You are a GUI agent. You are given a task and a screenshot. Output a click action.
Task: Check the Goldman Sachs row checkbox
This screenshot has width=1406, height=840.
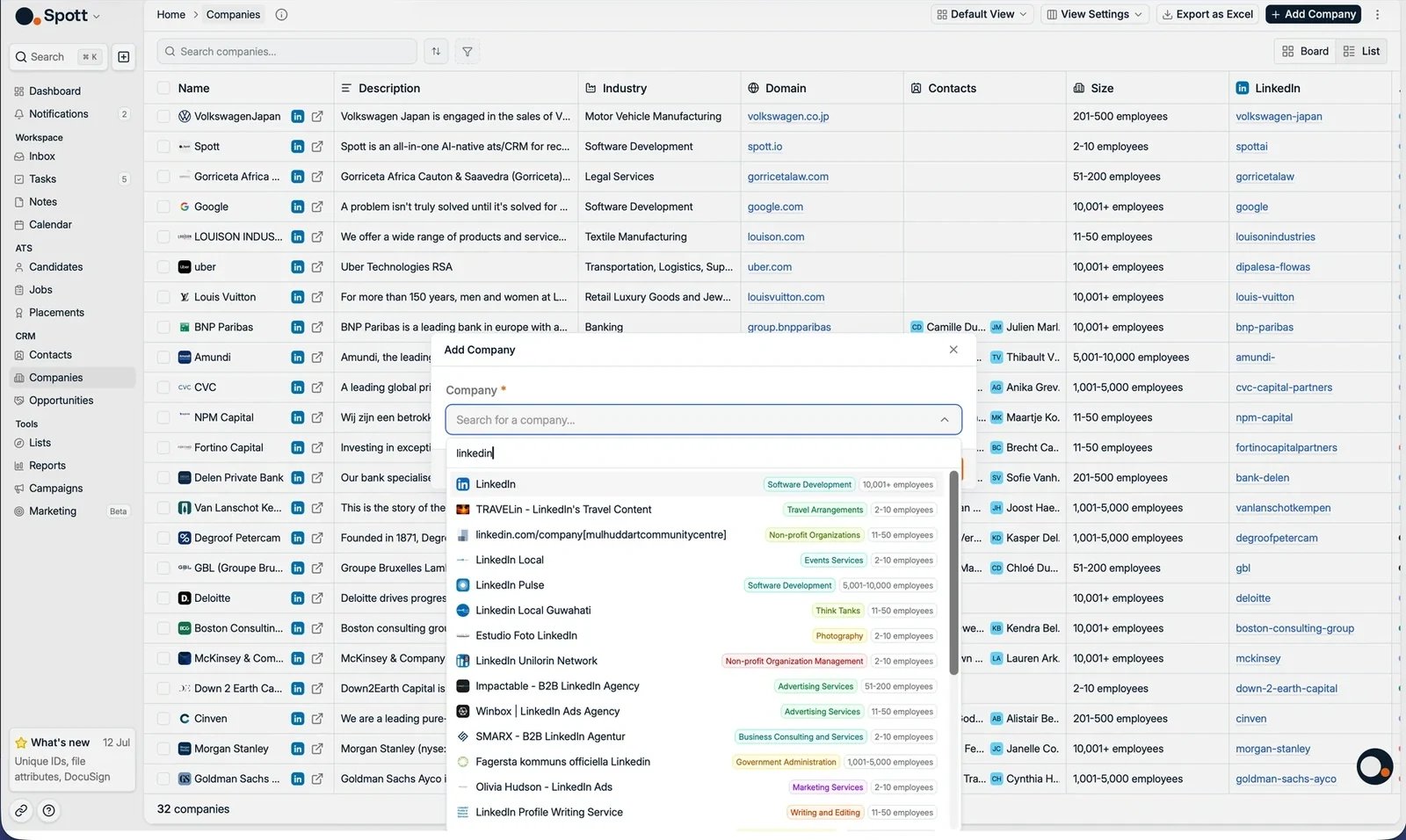(163, 779)
